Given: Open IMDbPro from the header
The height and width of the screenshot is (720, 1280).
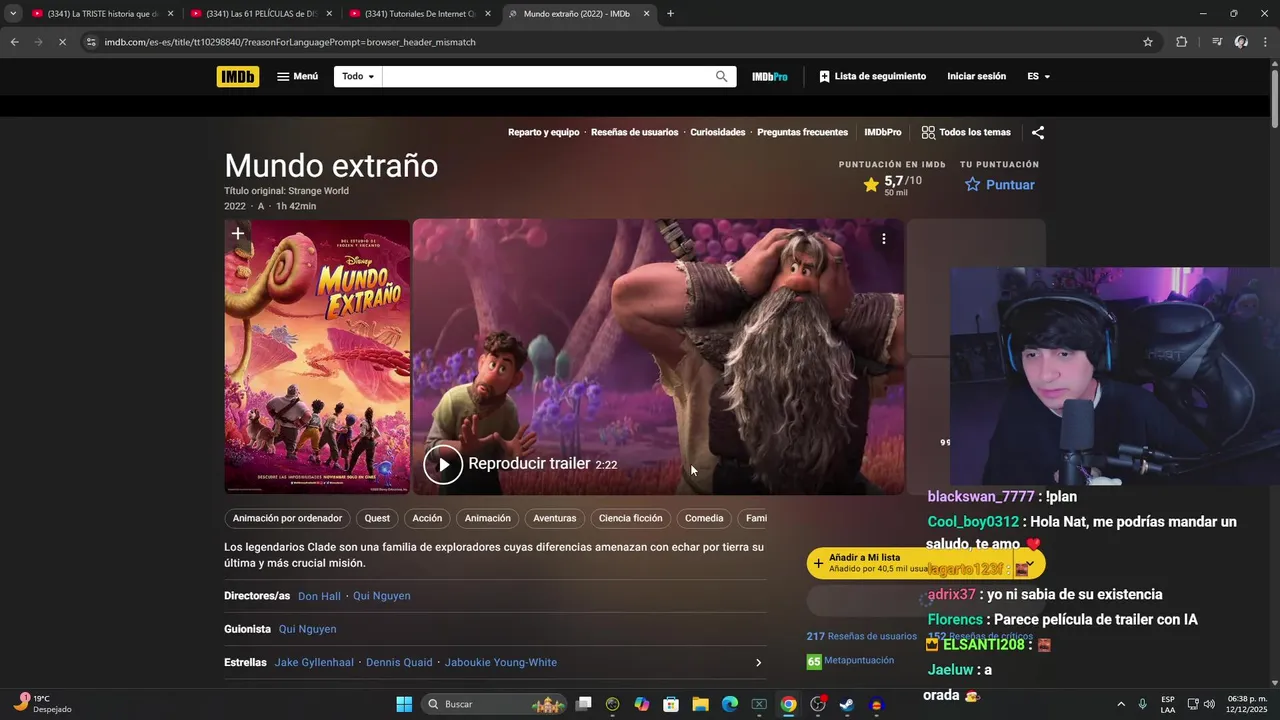Looking at the screenshot, I should (770, 76).
